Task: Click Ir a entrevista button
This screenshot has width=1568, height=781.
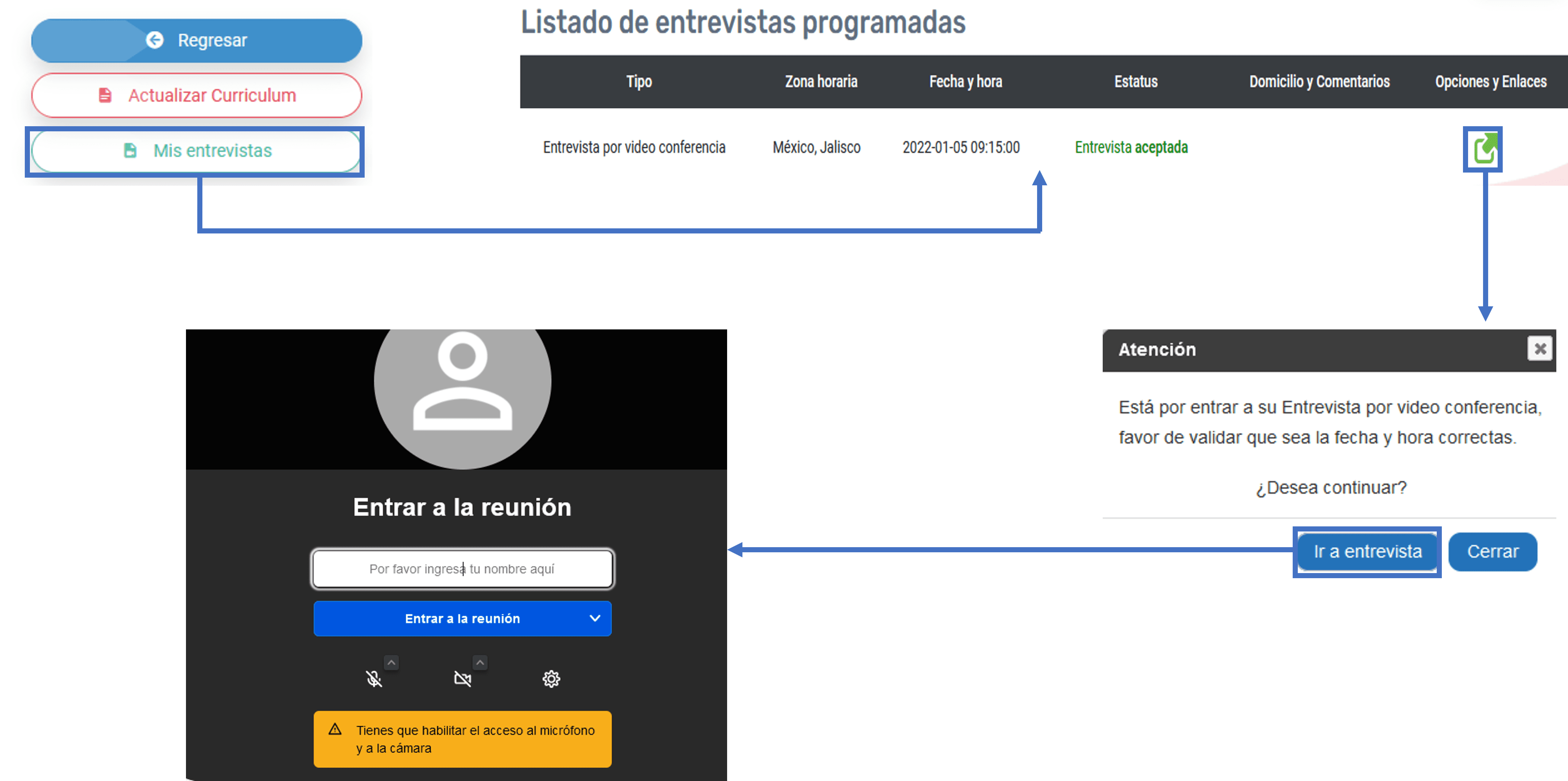Action: click(1367, 552)
